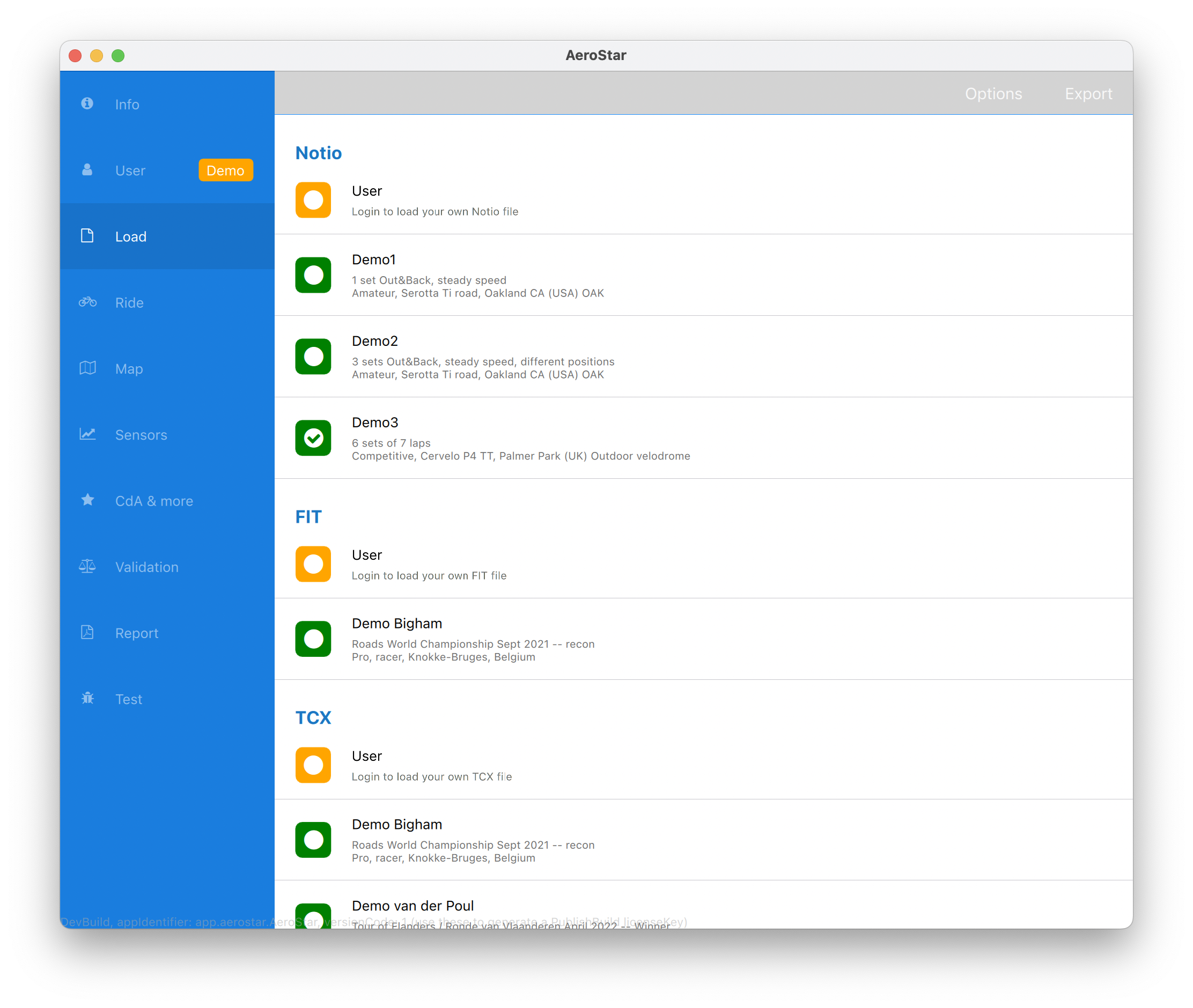Image resolution: width=1193 pixels, height=1008 pixels.
Task: Click the Report PDF document icon
Action: (87, 633)
